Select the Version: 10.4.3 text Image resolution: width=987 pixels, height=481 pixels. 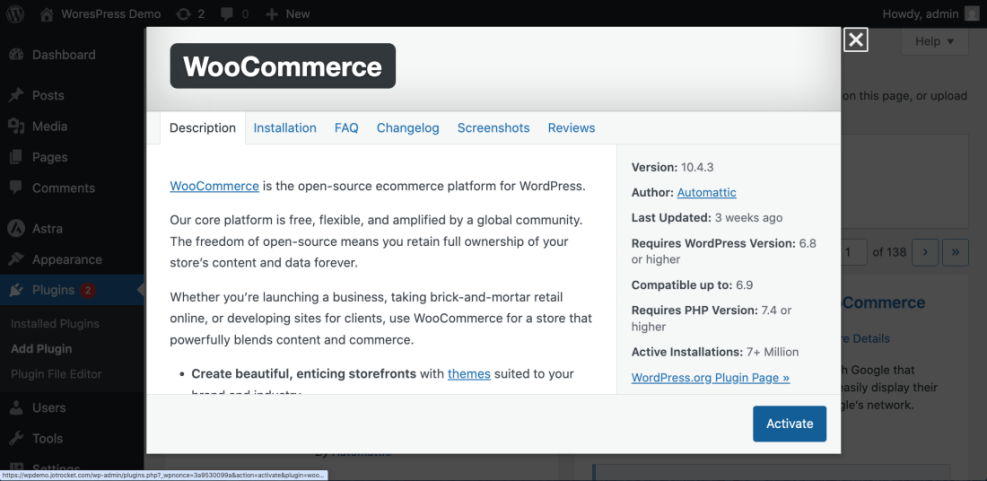(672, 167)
